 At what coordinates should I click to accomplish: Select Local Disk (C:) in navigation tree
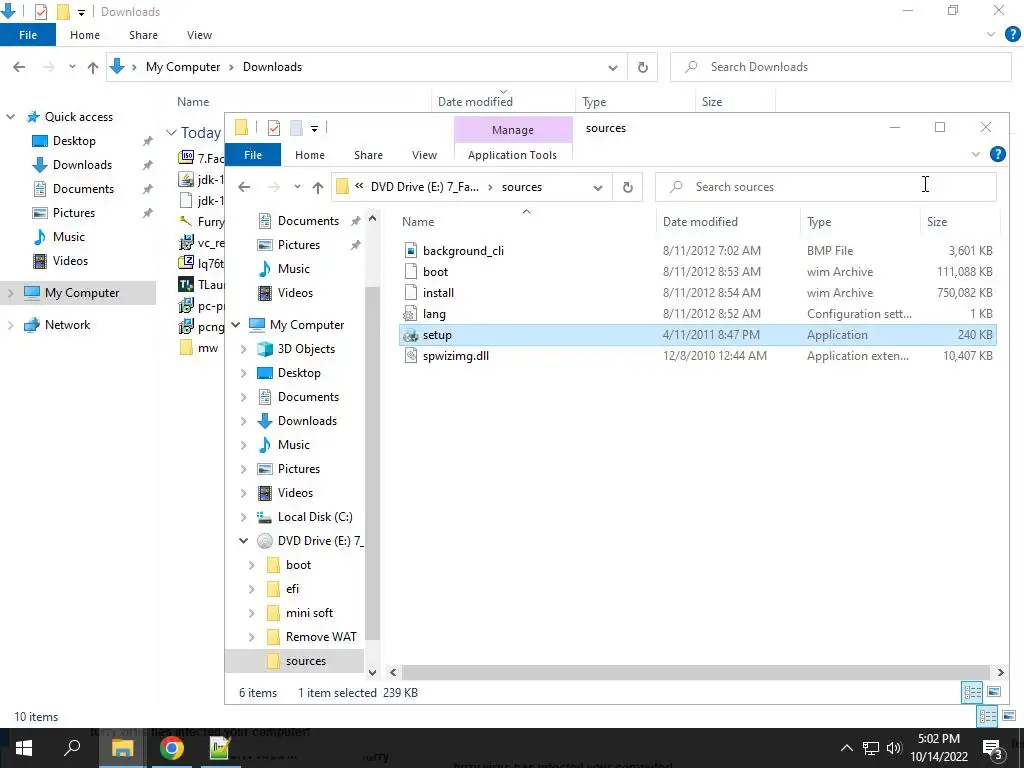(x=315, y=517)
